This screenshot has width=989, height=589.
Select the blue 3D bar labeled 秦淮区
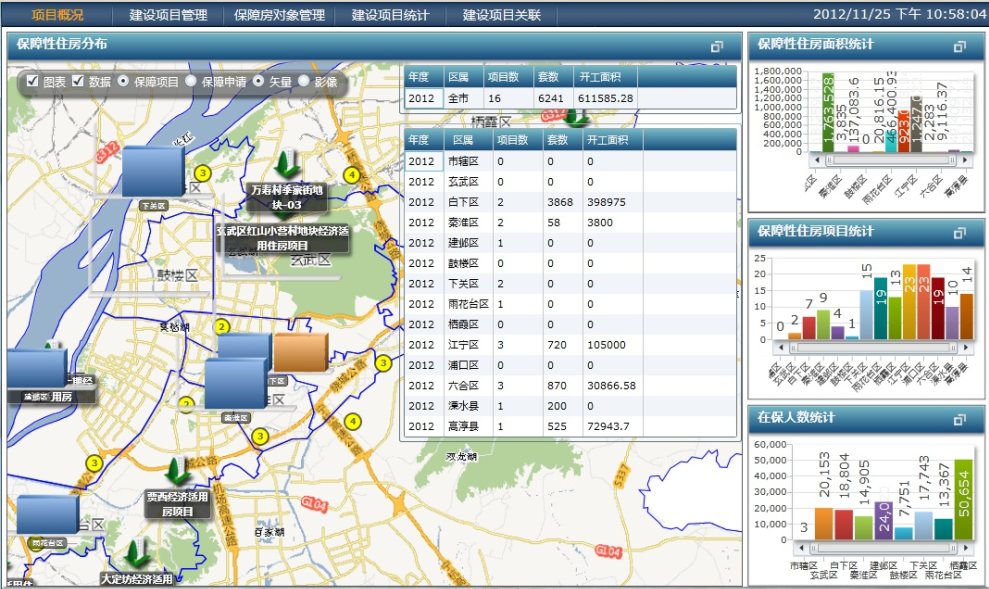pos(236,383)
